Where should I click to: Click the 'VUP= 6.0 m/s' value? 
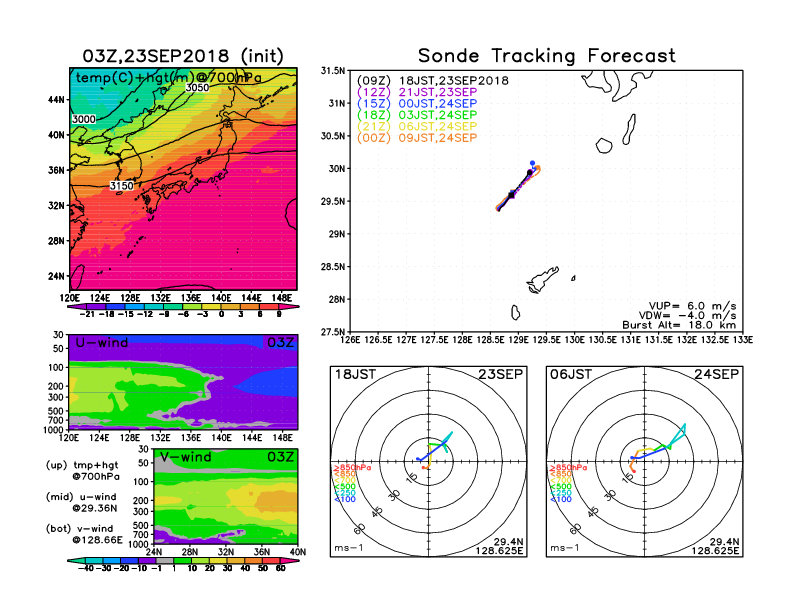point(692,306)
